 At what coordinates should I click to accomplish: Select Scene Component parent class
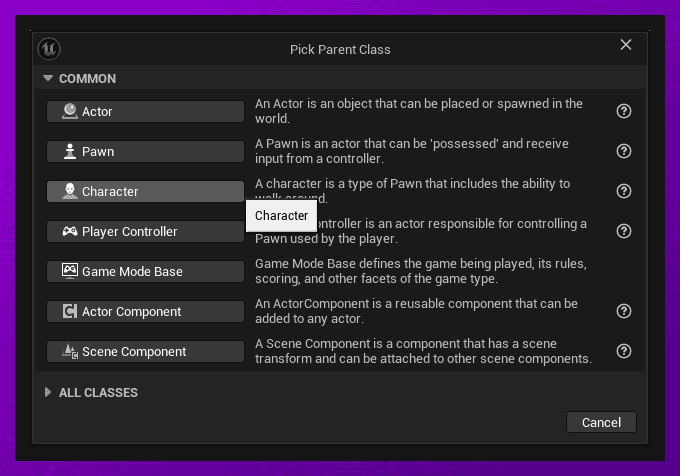tap(145, 351)
